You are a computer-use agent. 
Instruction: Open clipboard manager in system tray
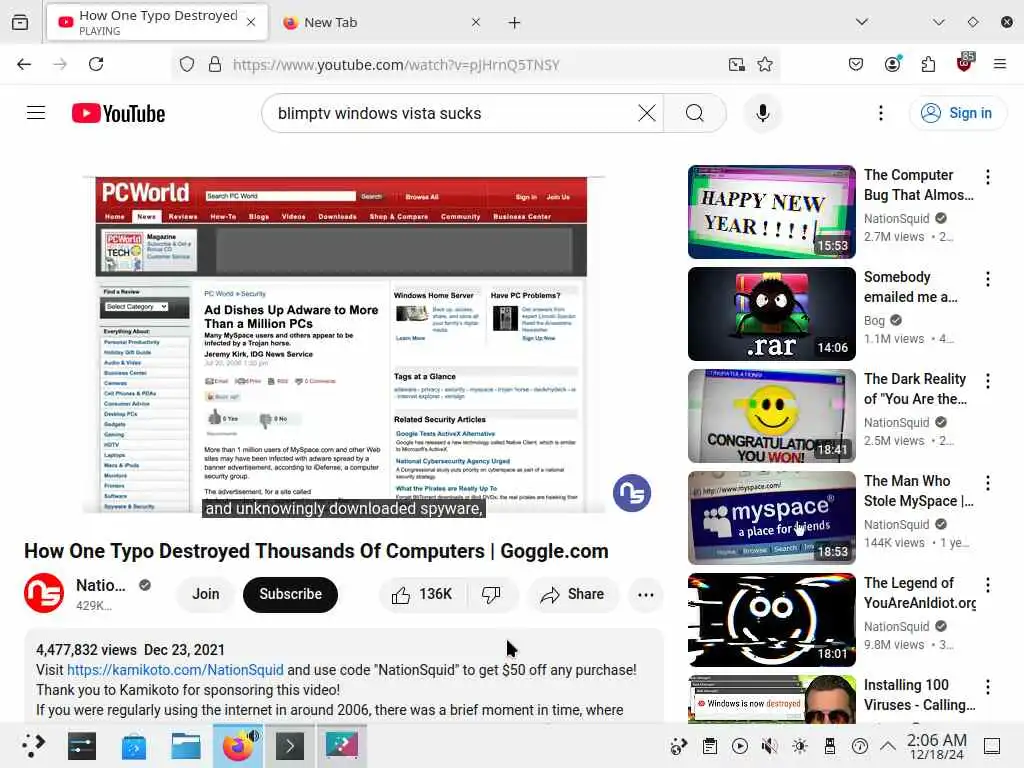coord(710,746)
